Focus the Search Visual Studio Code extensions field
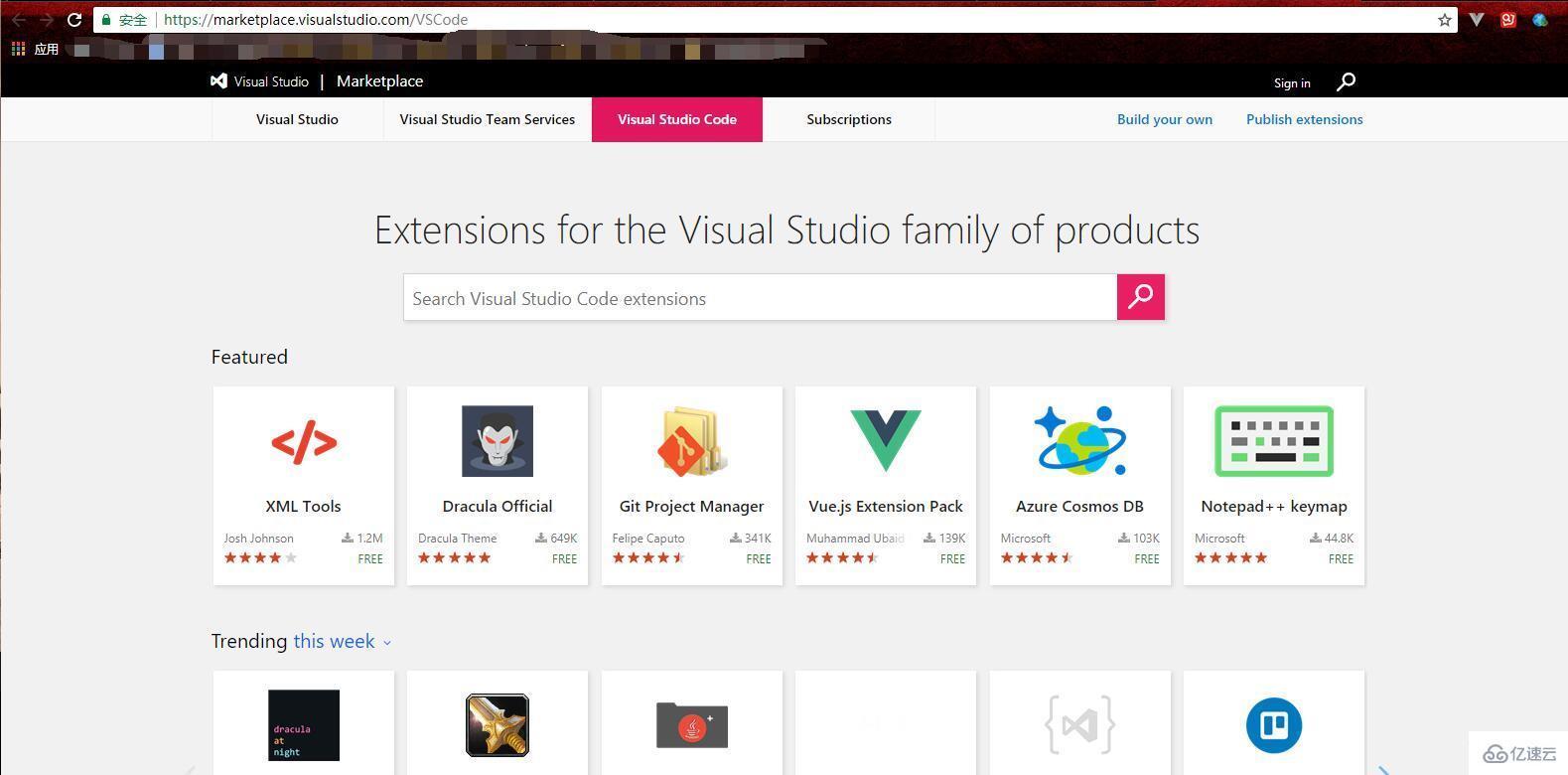Viewport: 1568px width, 775px height. coord(760,297)
